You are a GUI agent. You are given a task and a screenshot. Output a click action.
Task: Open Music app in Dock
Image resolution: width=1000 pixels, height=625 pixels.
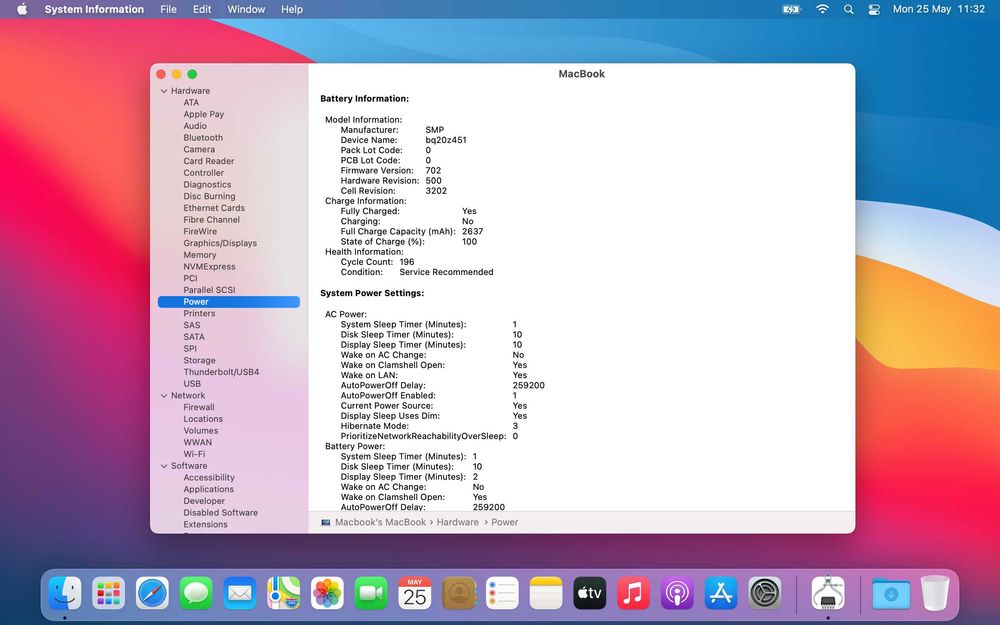[x=633, y=593]
